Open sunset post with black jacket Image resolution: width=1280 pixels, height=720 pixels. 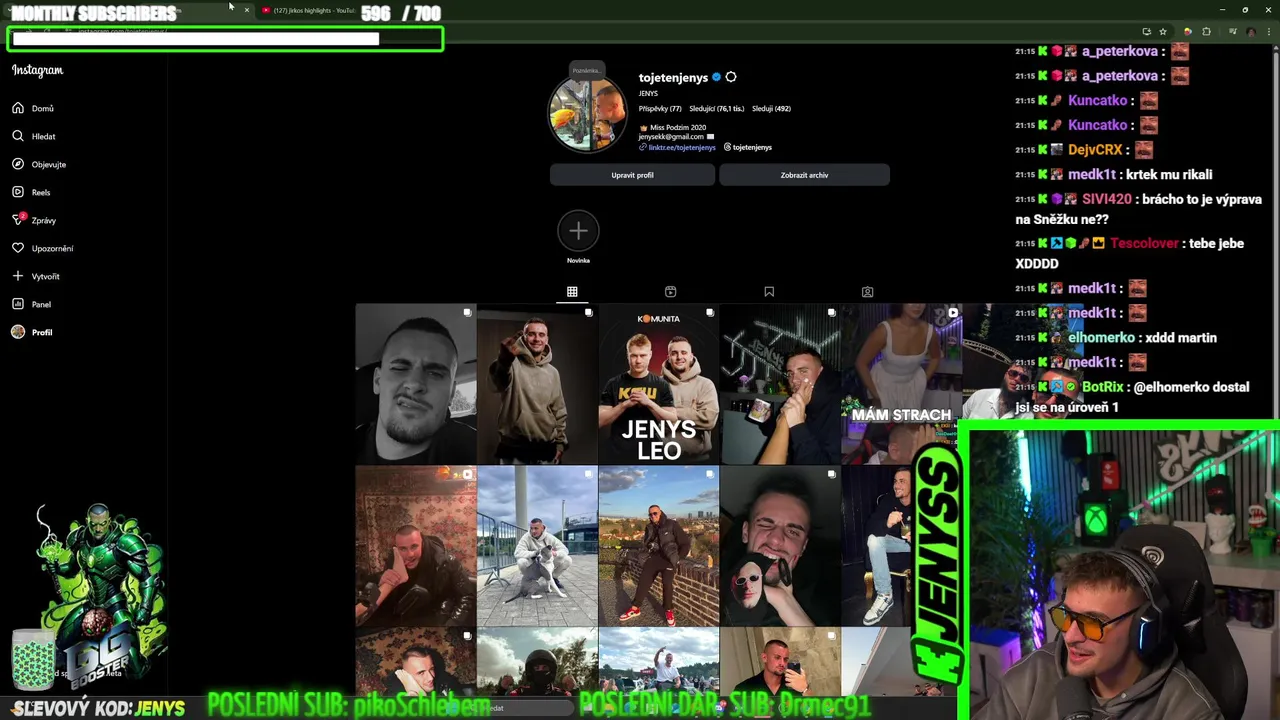click(658, 546)
